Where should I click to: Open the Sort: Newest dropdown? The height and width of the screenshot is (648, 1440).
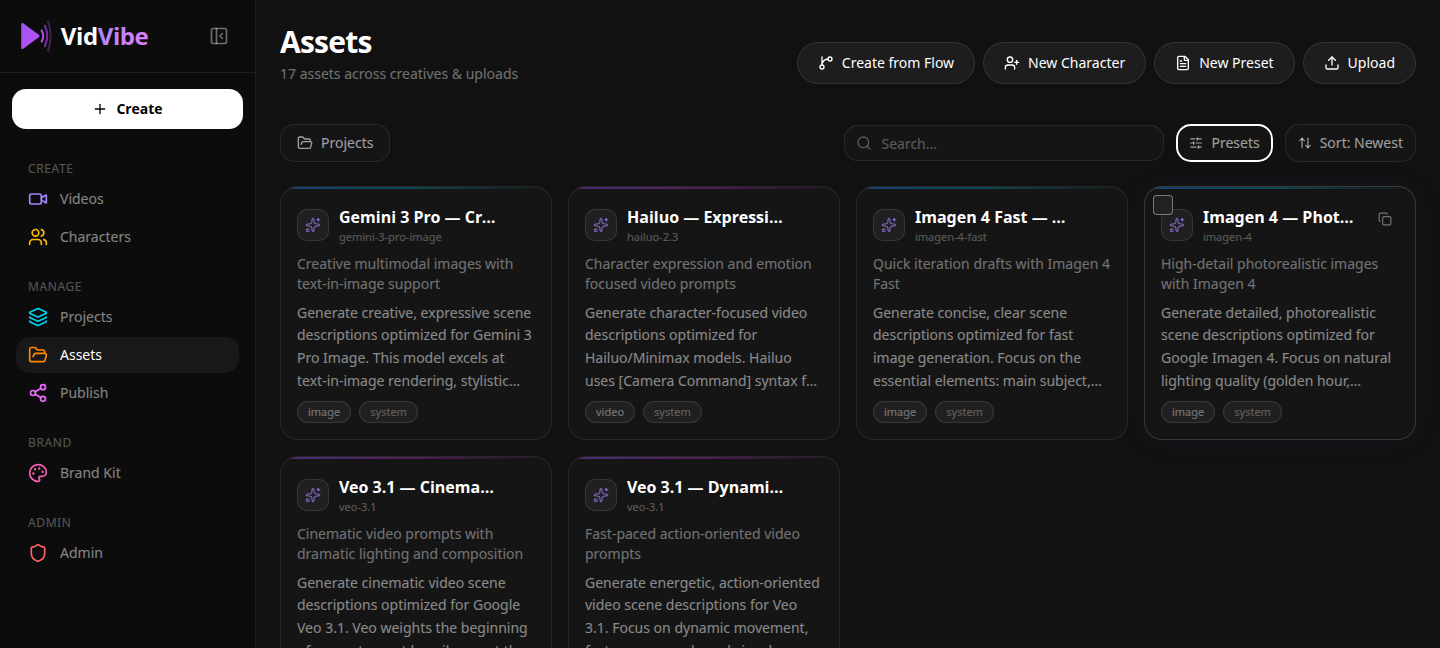1350,143
